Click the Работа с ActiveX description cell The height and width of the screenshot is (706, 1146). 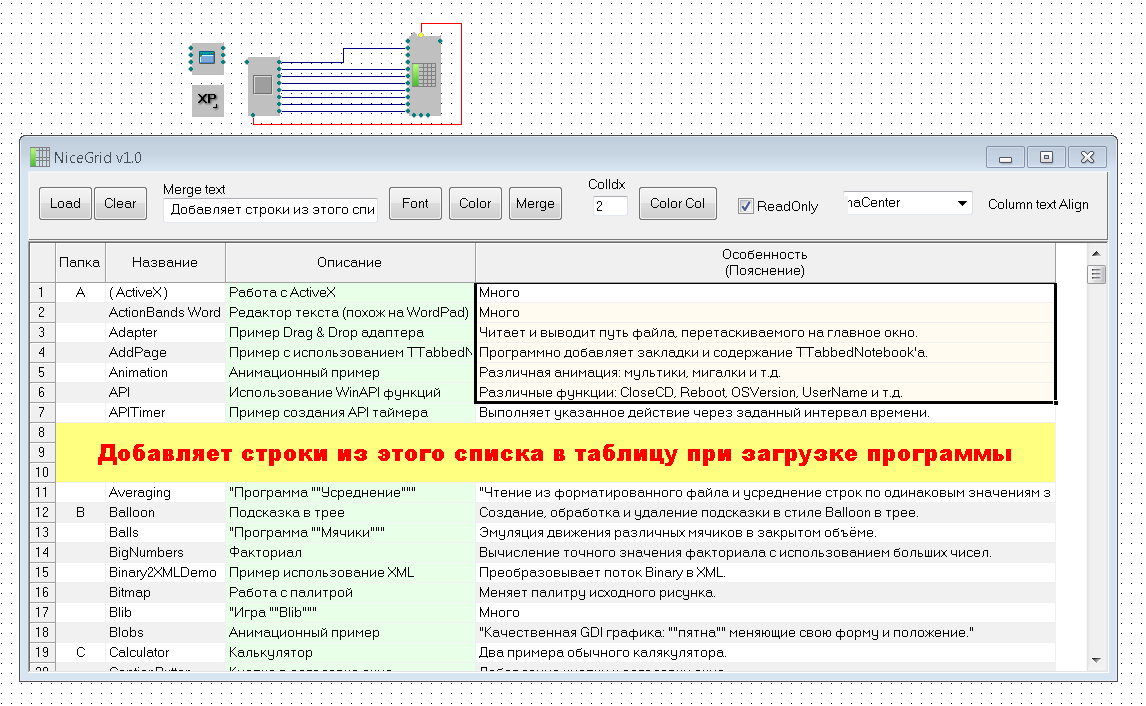click(x=350, y=292)
